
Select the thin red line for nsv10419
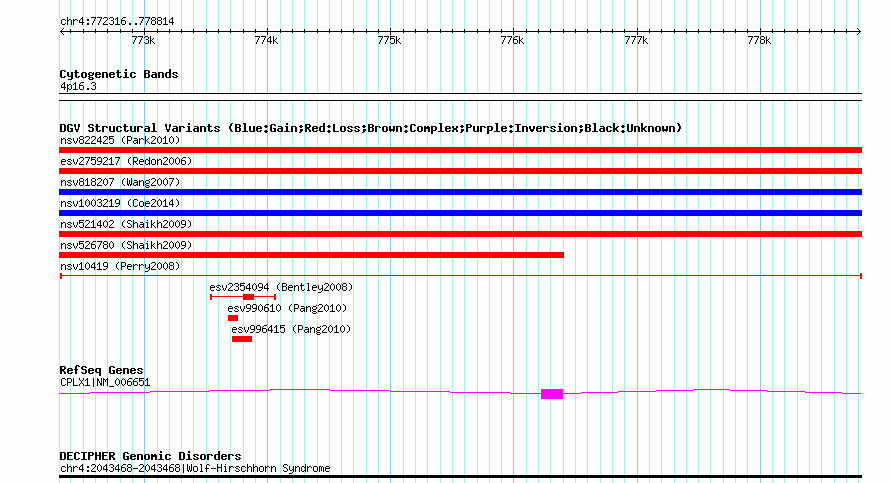460,276
